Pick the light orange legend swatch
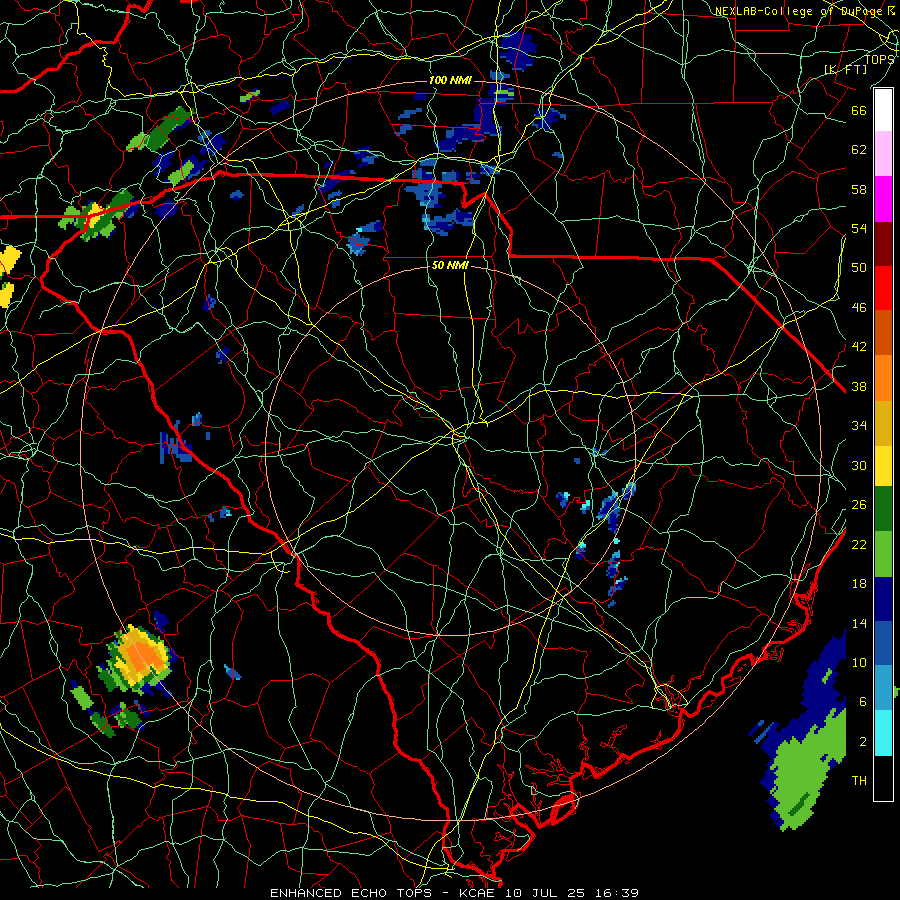900x900 pixels. click(883, 378)
